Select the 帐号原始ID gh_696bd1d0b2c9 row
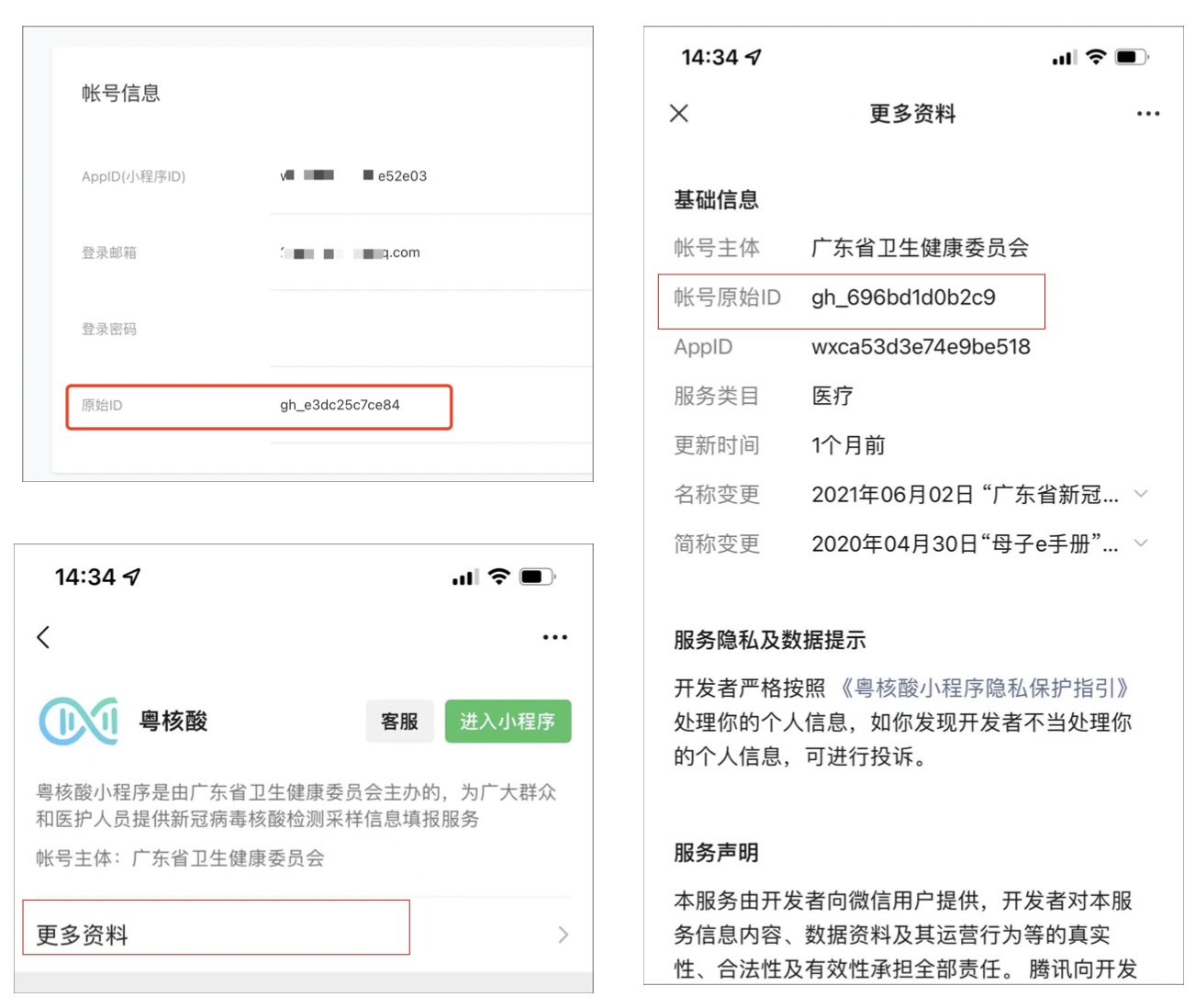This screenshot has width=1195, height=1008. (x=850, y=298)
